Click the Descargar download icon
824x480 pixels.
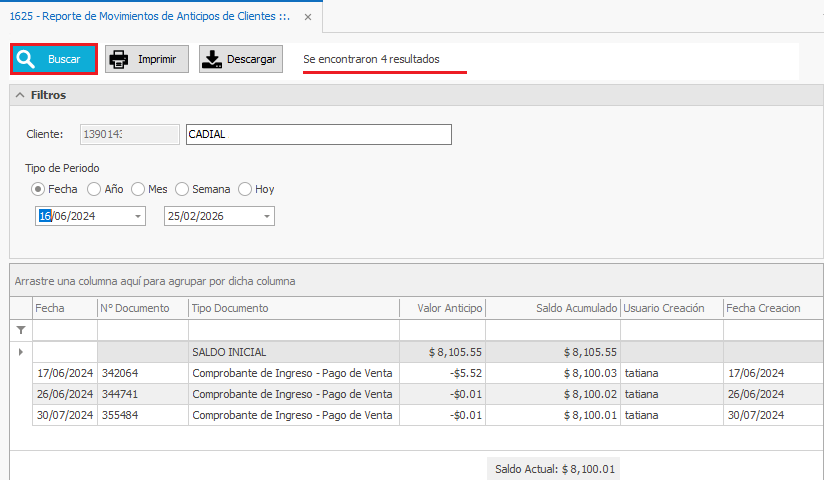[212, 60]
